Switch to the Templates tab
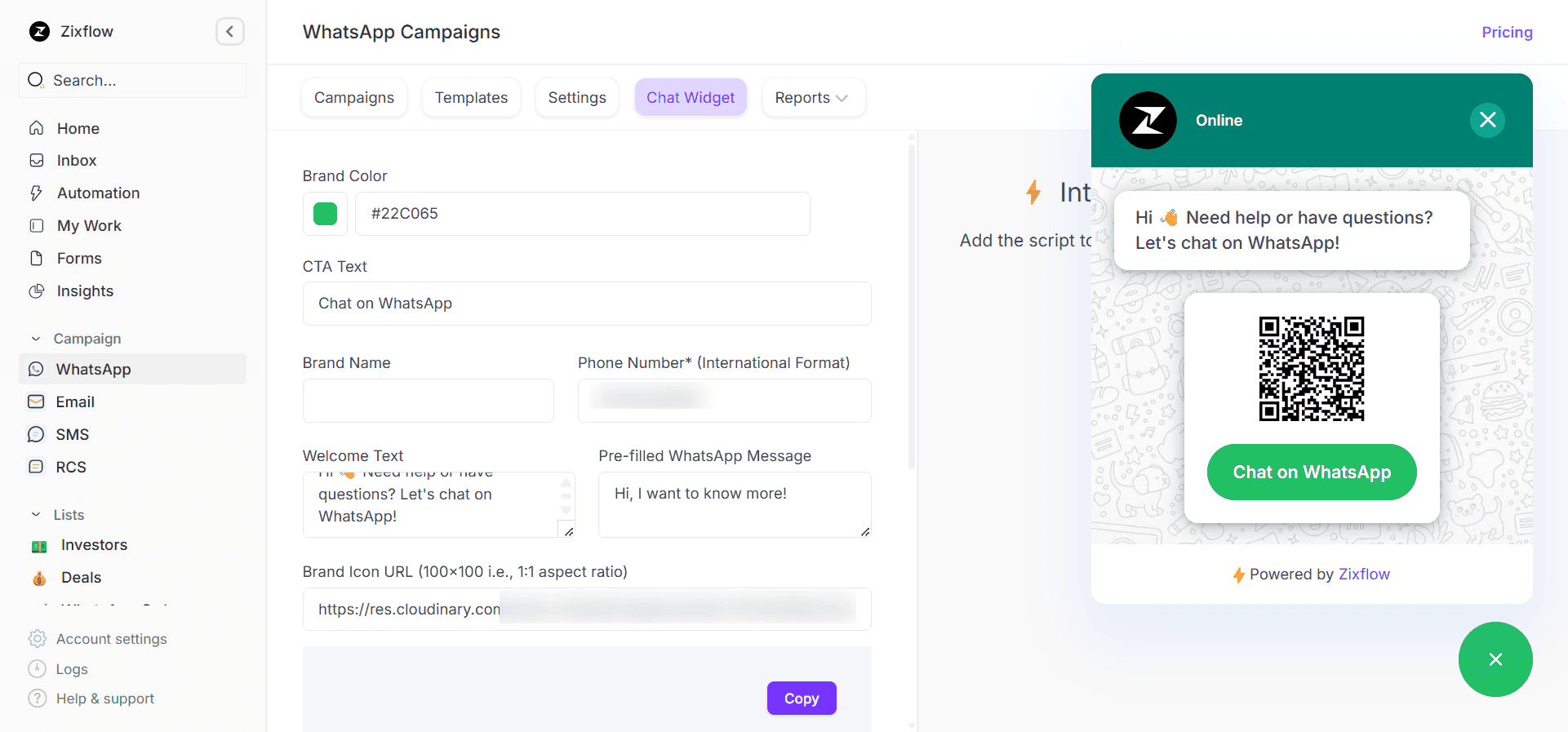The image size is (1568, 732). pos(471,98)
